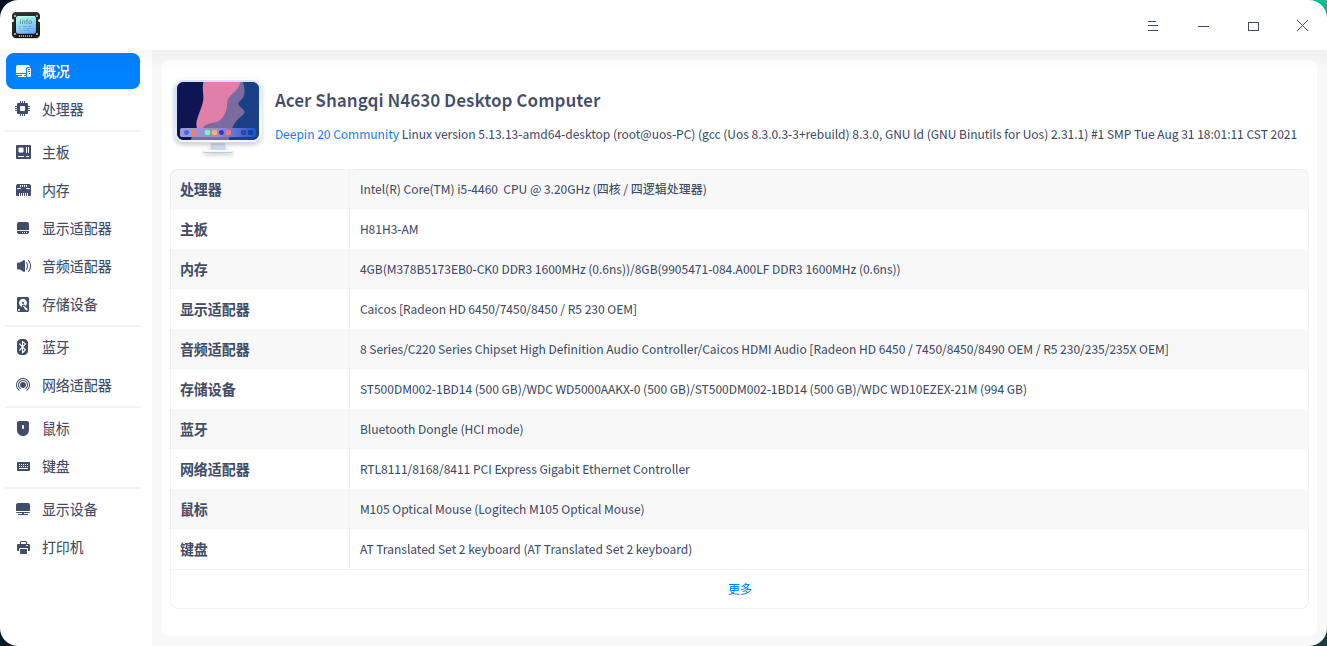This screenshot has width=1327, height=646.
Task: Click the 8 Series/C220 audio controller value
Action: click(764, 349)
